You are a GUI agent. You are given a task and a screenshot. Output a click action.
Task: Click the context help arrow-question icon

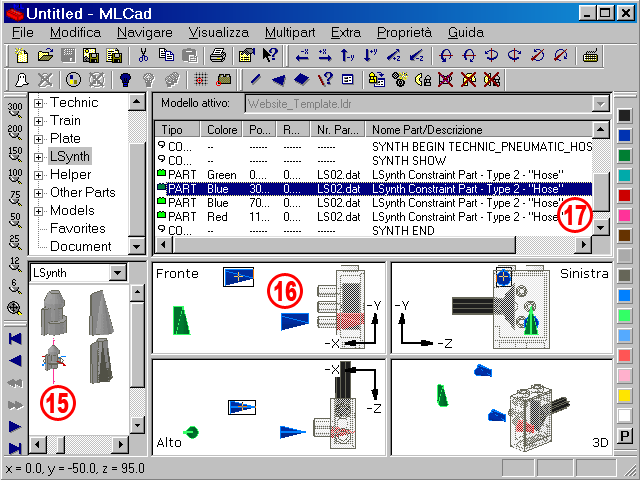(x=270, y=55)
